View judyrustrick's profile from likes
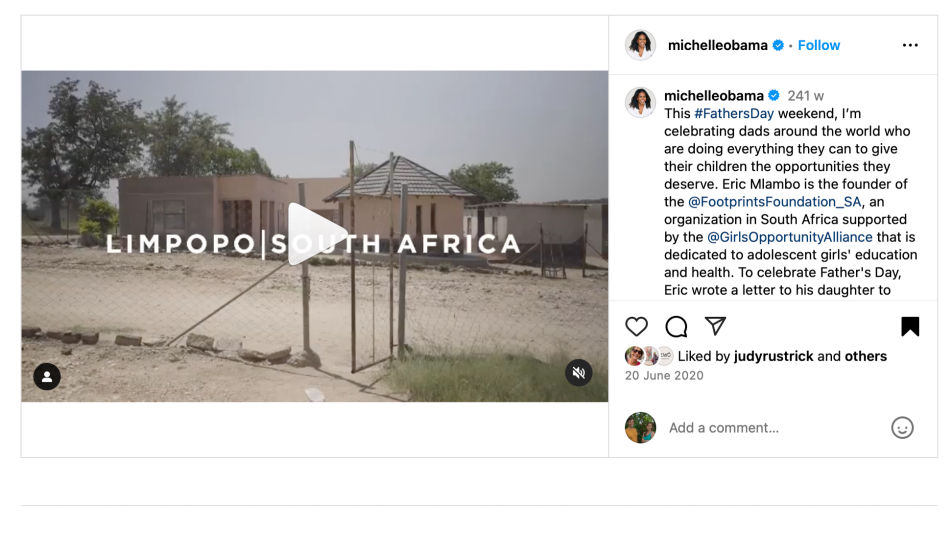This screenshot has width=952, height=536. pos(774,356)
